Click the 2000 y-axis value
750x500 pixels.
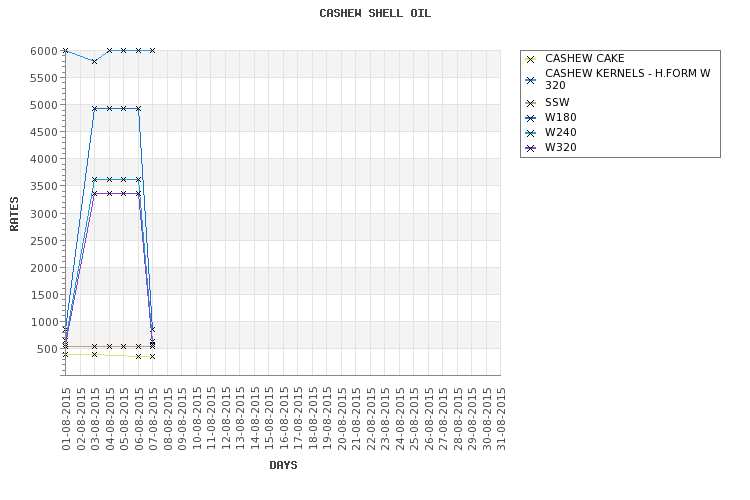(x=44, y=268)
